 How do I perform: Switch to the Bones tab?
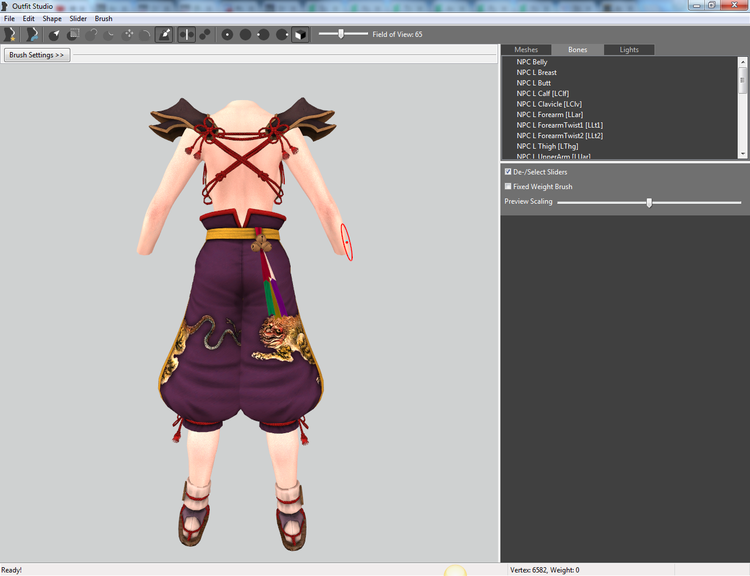click(577, 50)
